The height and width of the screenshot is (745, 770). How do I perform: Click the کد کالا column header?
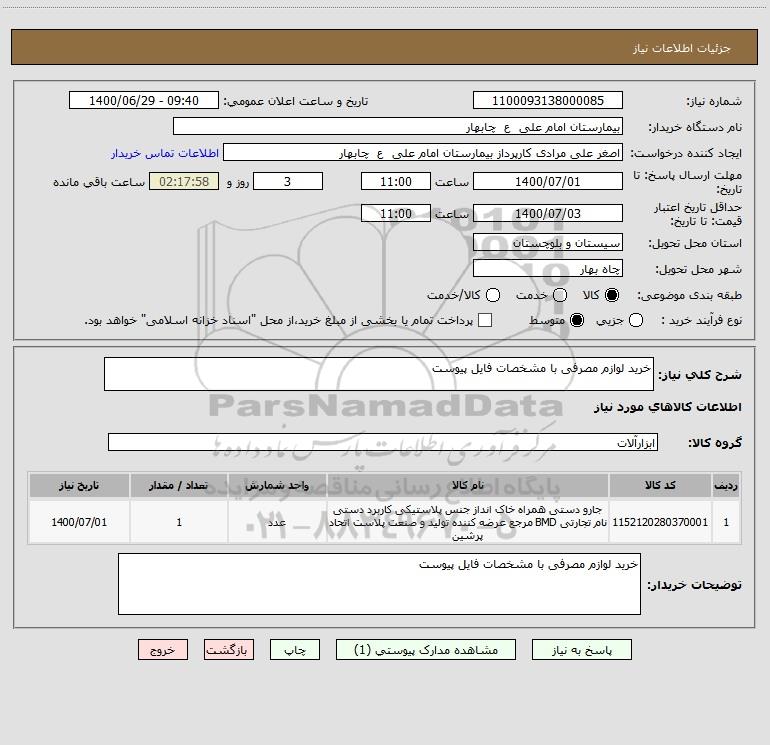pyautogui.click(x=660, y=485)
